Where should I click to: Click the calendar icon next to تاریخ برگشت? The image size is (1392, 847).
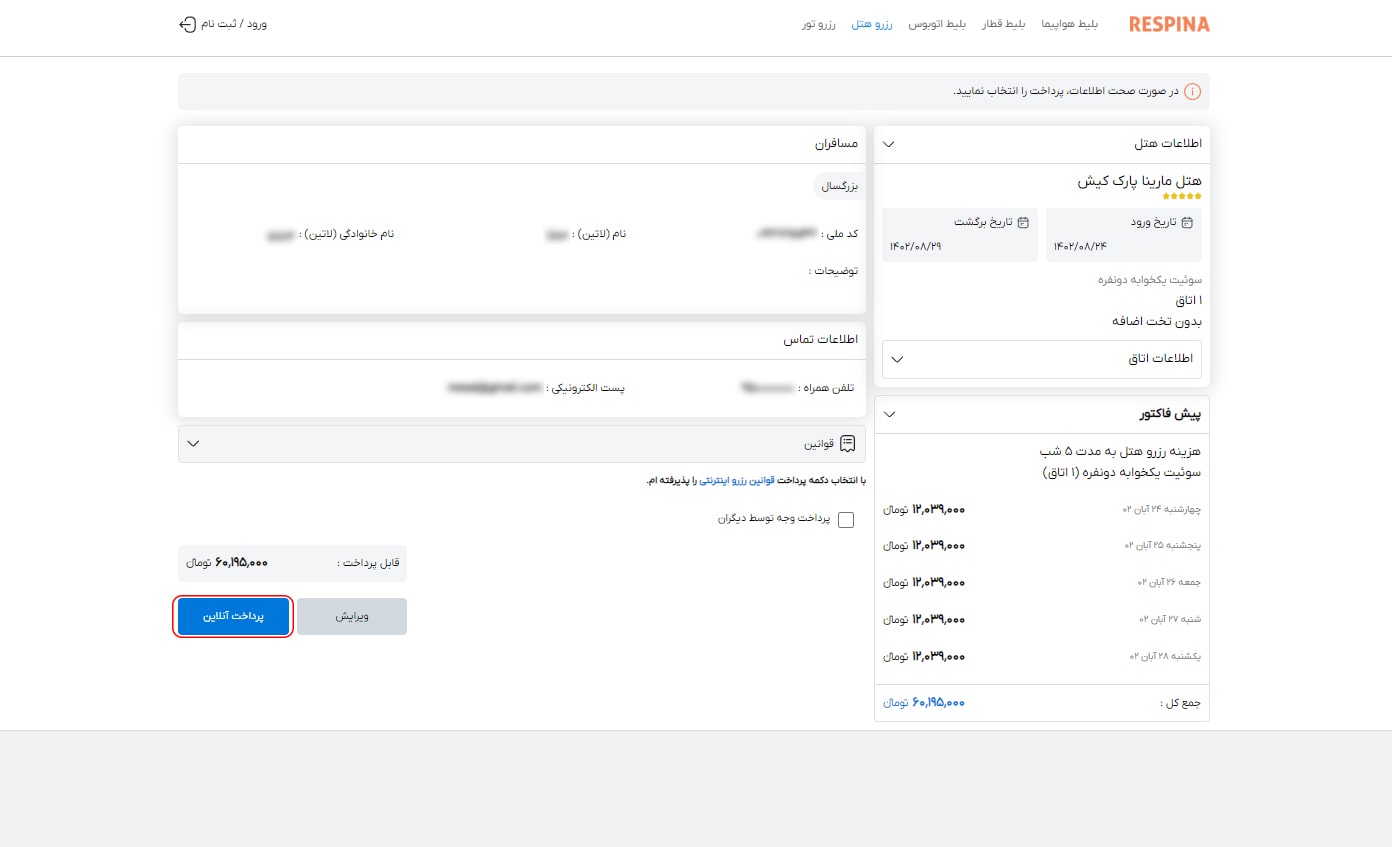coord(1023,223)
